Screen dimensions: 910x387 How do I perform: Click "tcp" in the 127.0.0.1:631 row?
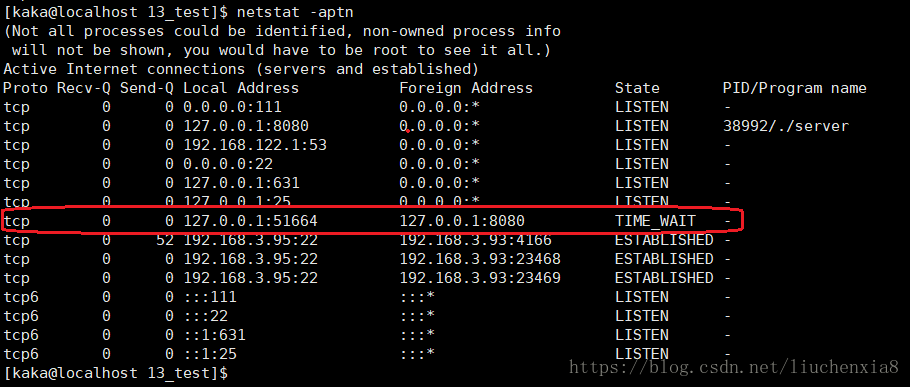(17, 183)
